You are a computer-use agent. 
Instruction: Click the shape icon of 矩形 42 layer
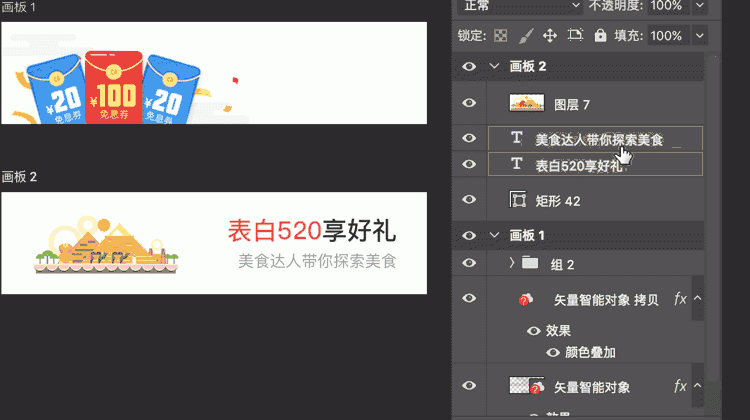[519, 200]
